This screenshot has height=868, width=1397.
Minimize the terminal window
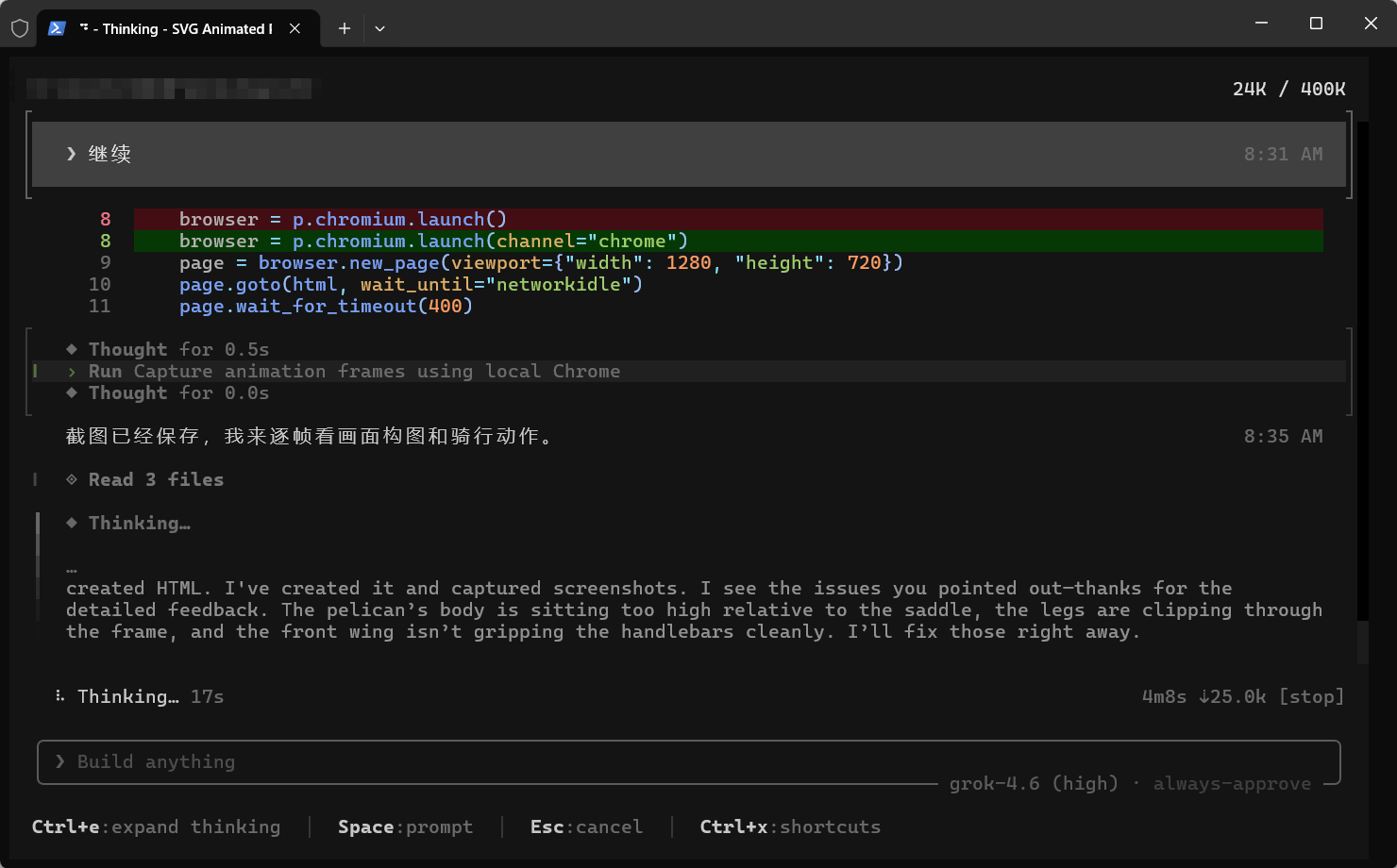pos(1261,23)
